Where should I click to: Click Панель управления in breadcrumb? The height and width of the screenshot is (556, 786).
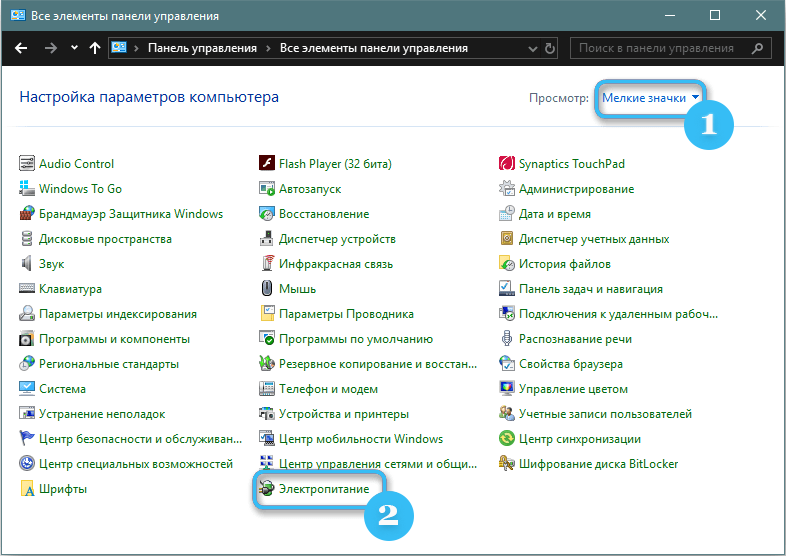click(x=203, y=48)
